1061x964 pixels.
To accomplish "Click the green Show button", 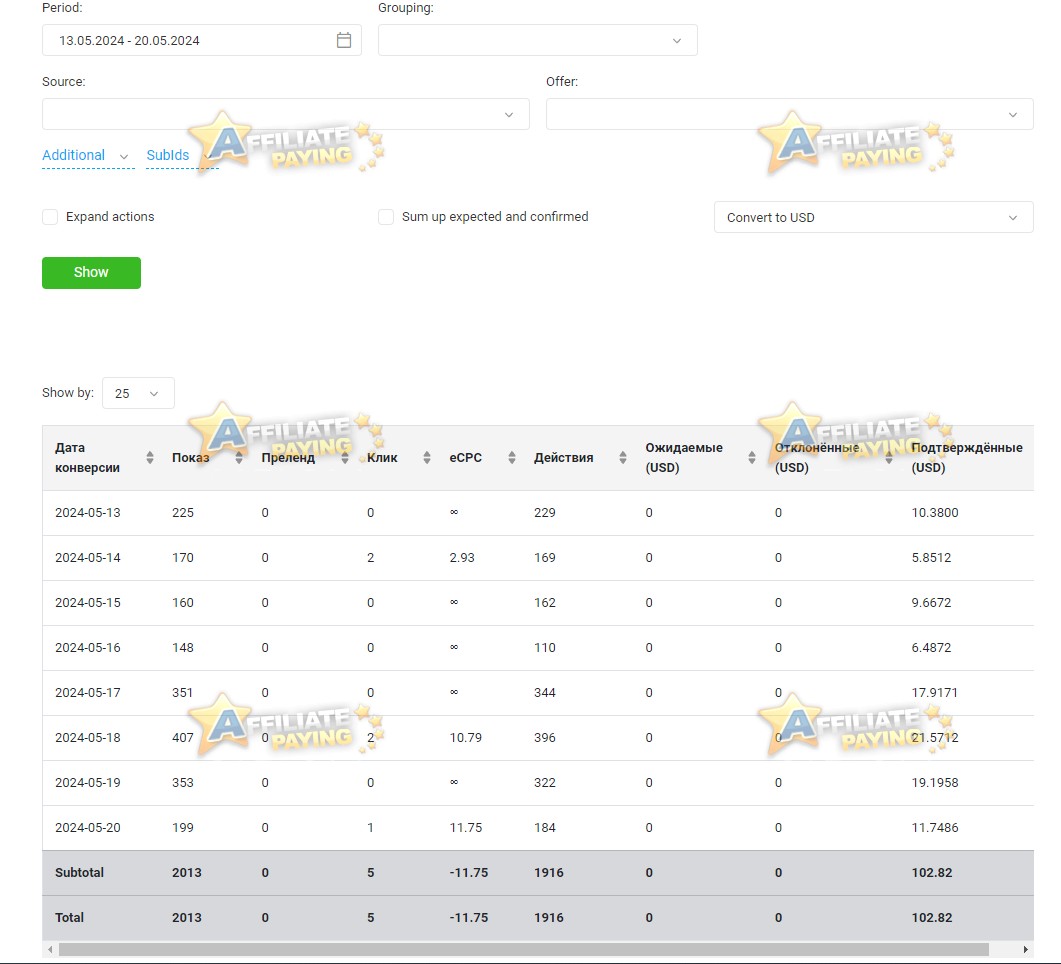I will [91, 273].
